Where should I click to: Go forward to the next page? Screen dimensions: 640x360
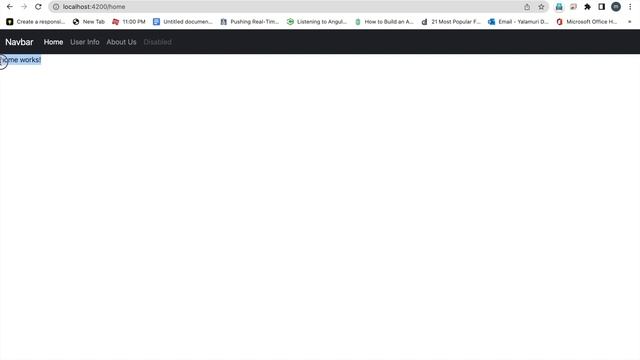[24, 7]
